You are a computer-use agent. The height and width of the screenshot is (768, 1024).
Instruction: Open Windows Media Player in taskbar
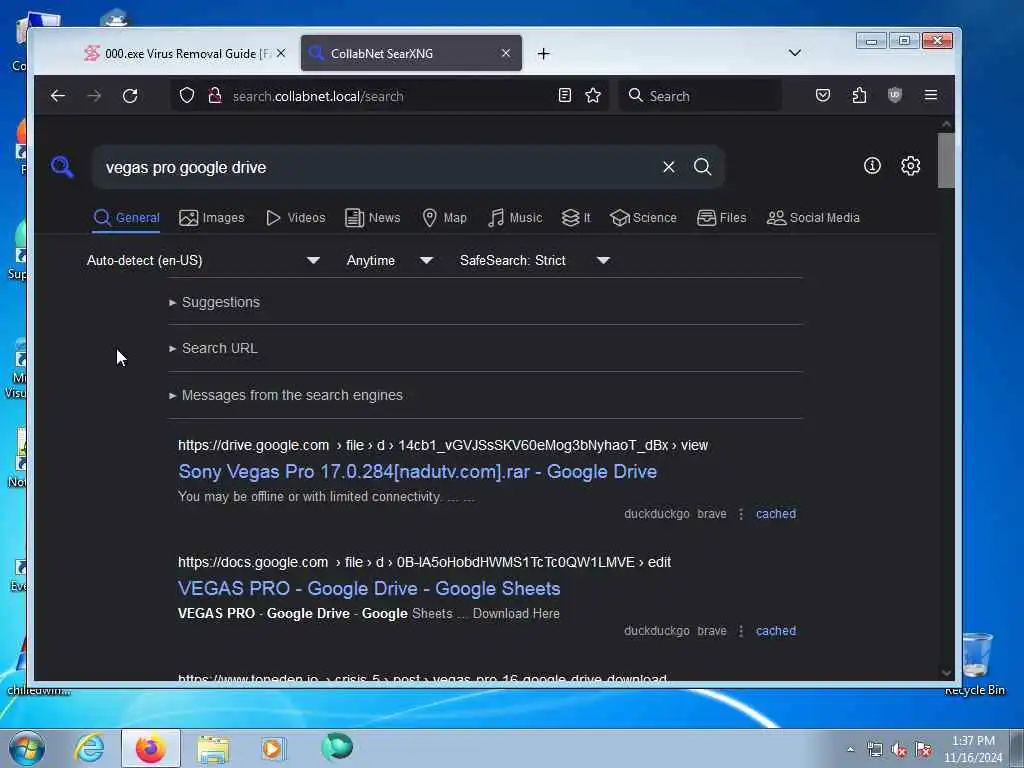[x=273, y=748]
